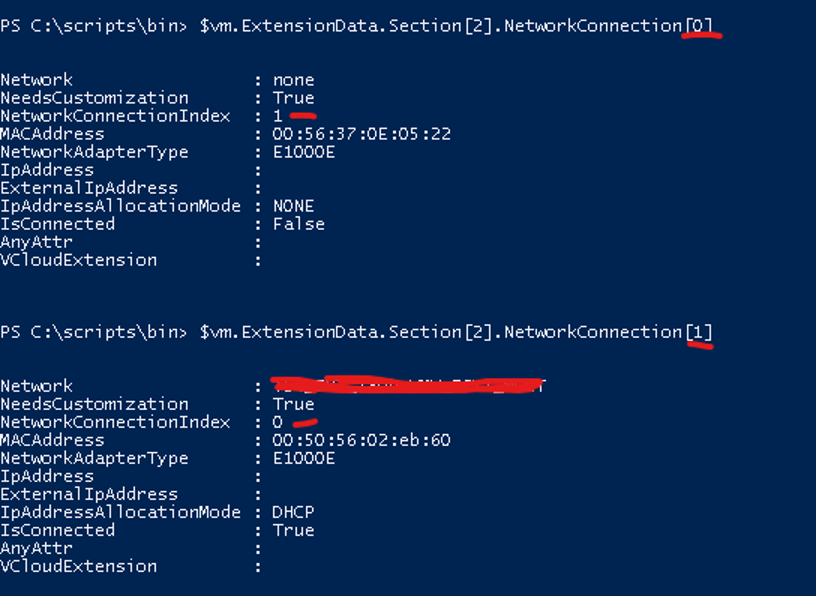Click the NetworkConnectionIndex value 1
The image size is (816, 596).
pyautogui.click(x=278, y=116)
